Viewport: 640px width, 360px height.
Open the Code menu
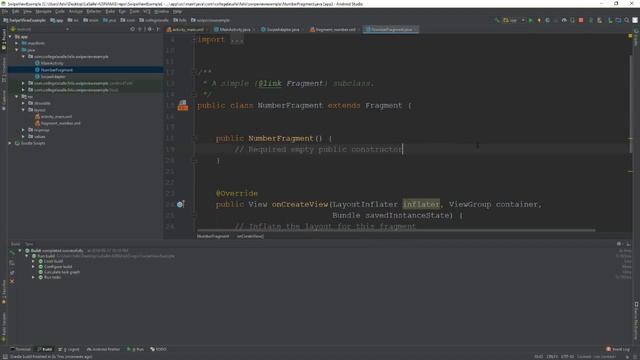[x=60, y=12]
